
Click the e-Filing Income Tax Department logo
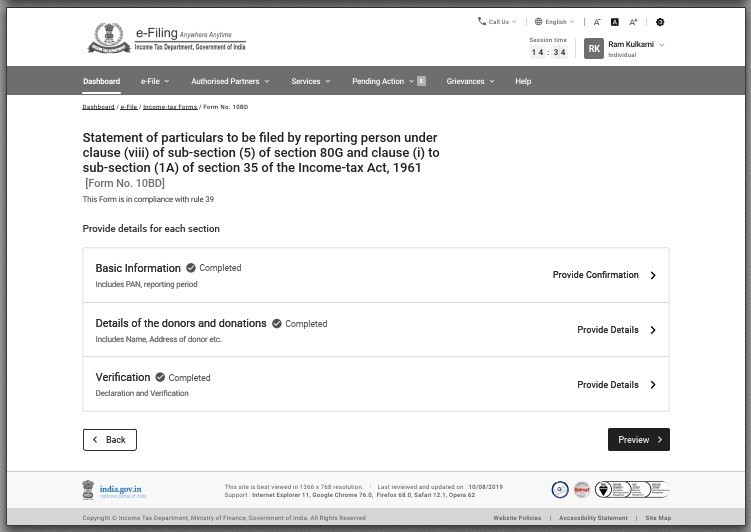click(166, 40)
